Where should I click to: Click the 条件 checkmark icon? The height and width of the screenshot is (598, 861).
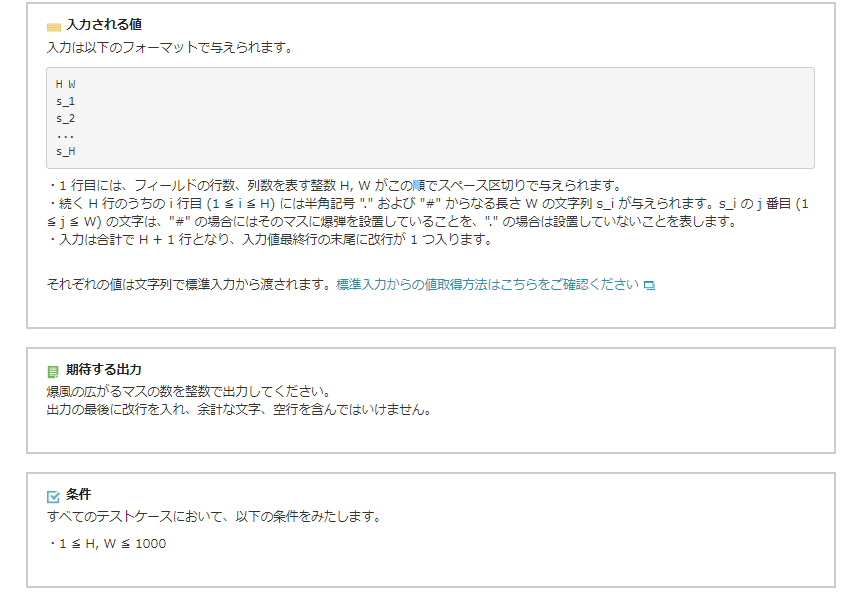click(54, 496)
